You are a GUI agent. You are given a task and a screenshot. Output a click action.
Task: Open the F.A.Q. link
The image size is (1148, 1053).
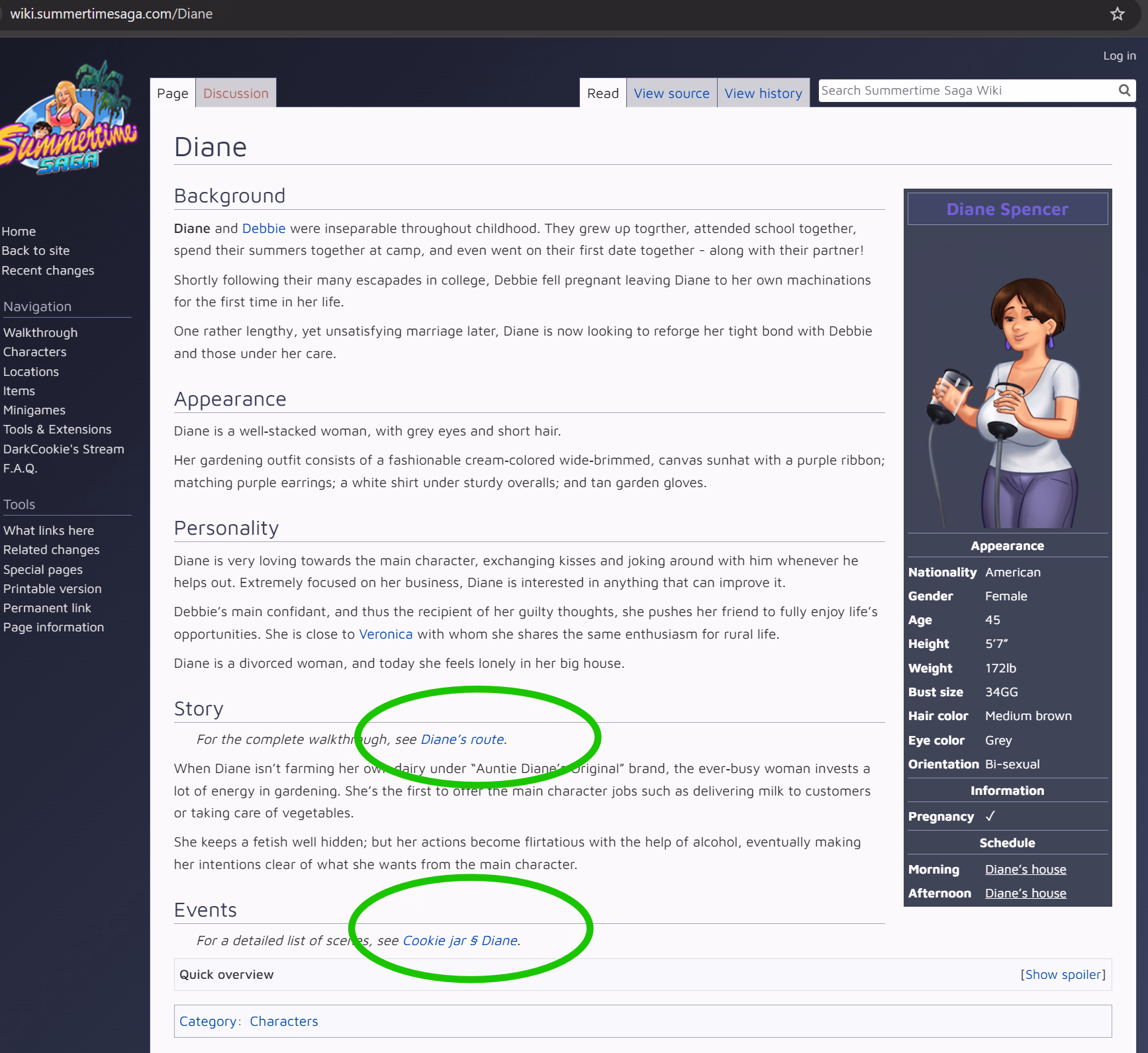click(21, 469)
